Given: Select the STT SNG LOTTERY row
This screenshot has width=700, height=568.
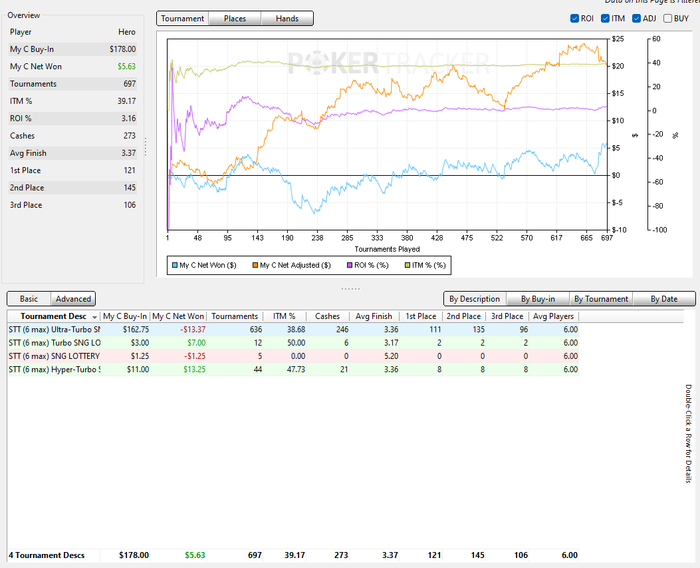Looking at the screenshot, I should (x=293, y=356).
